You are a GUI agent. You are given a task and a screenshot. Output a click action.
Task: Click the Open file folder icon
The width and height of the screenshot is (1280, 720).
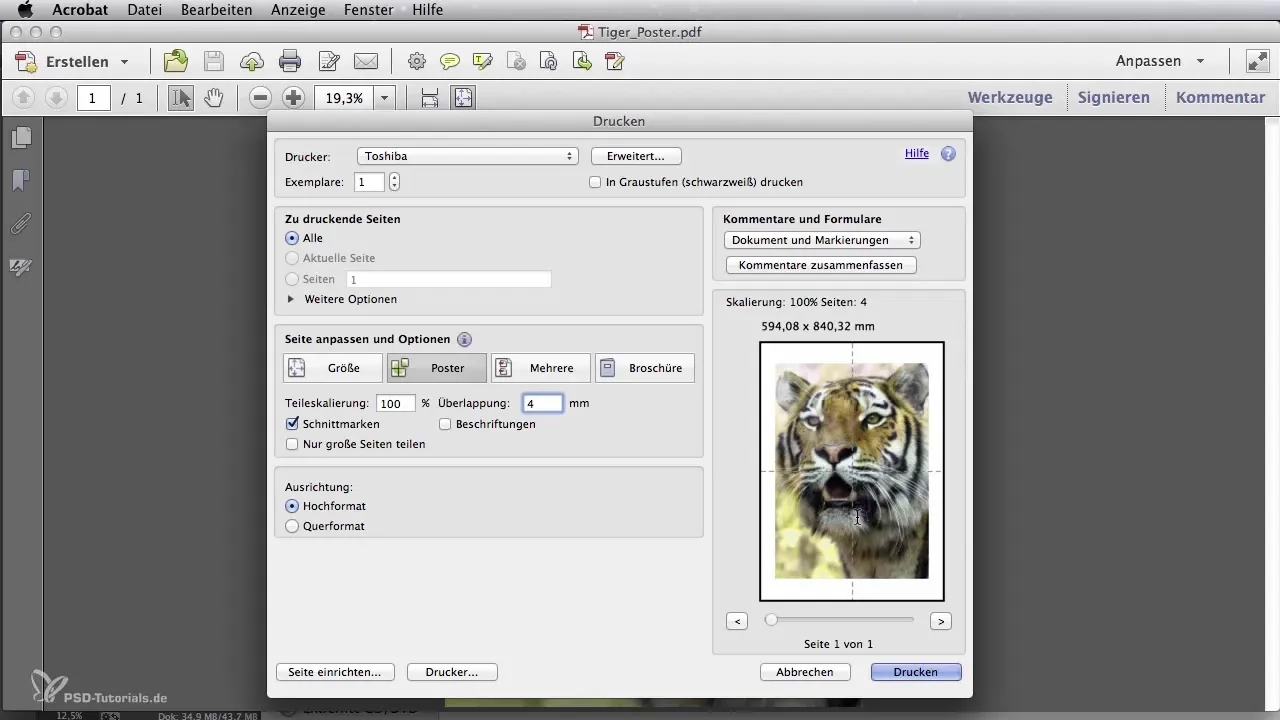(176, 62)
